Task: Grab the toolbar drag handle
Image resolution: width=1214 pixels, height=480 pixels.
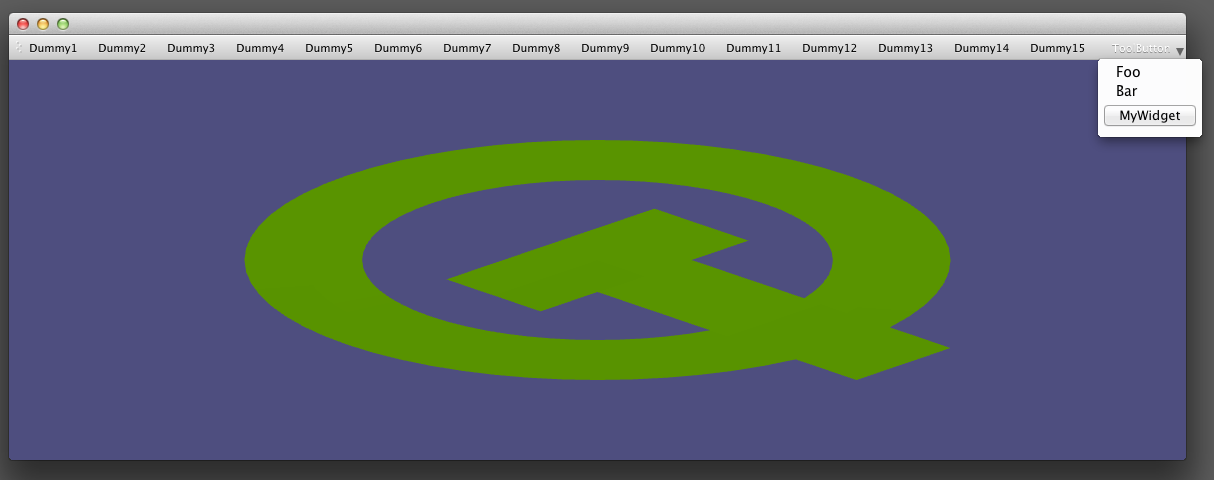Action: (18, 48)
